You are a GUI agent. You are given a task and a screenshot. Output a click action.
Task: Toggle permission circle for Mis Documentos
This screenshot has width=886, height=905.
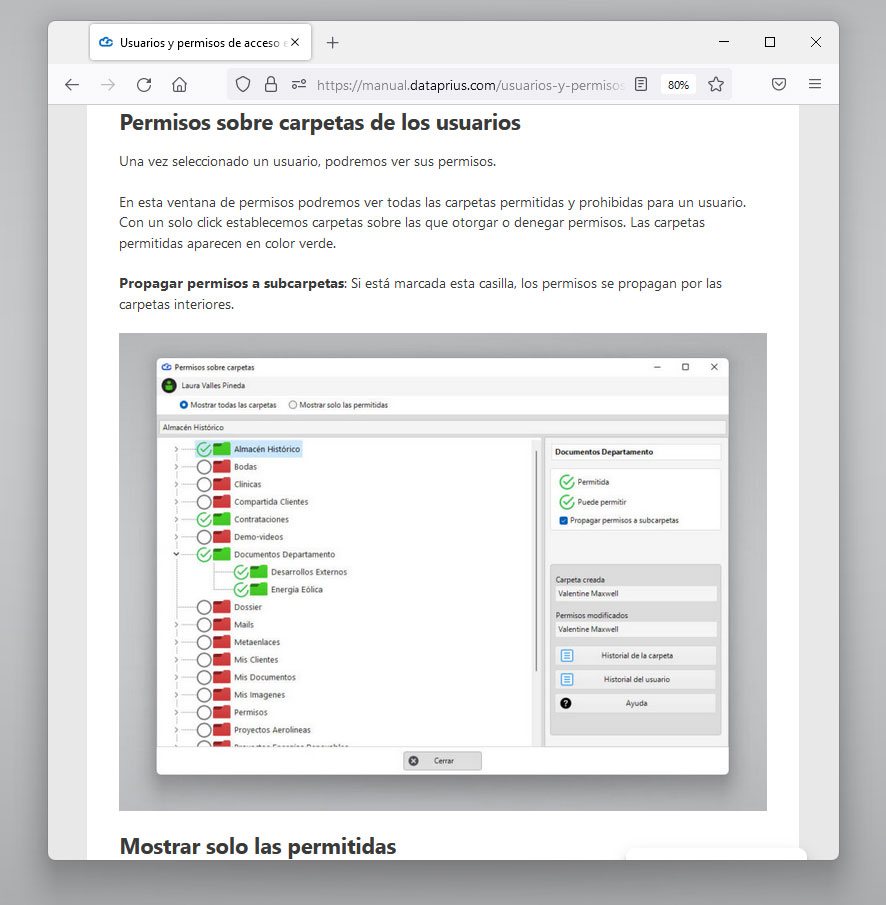coord(204,678)
